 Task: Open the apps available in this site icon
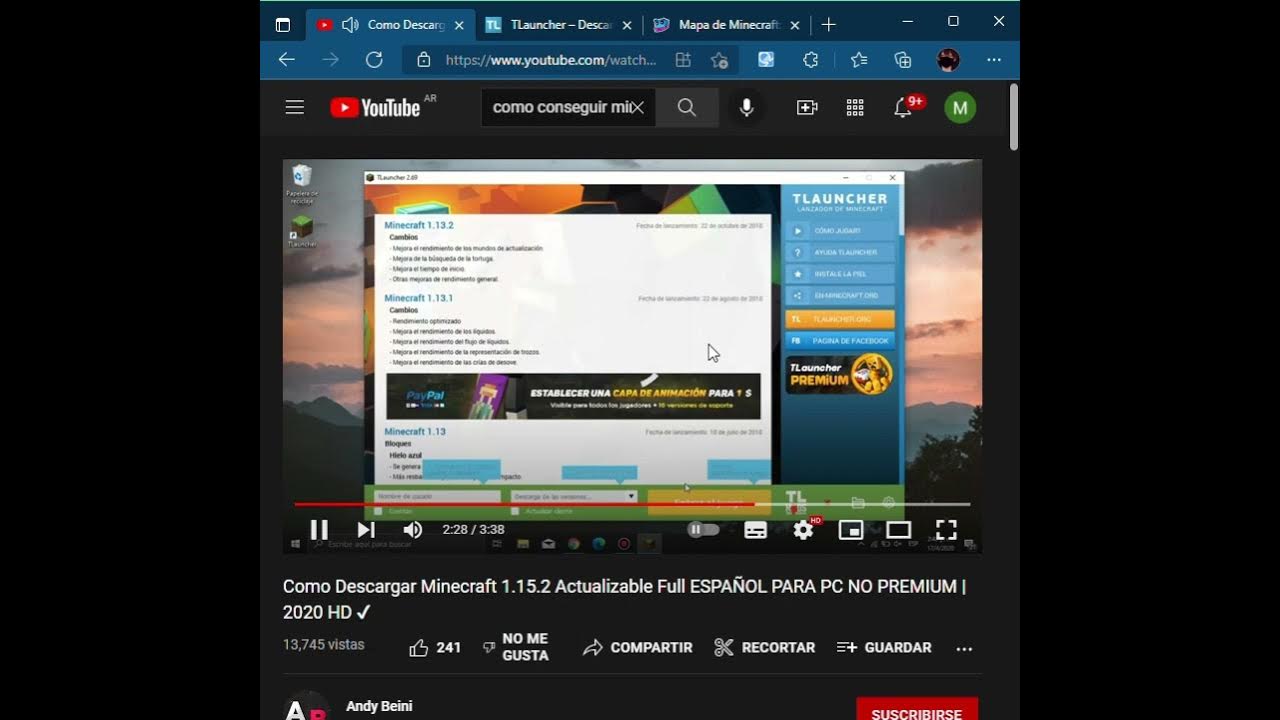pyautogui.click(x=683, y=60)
